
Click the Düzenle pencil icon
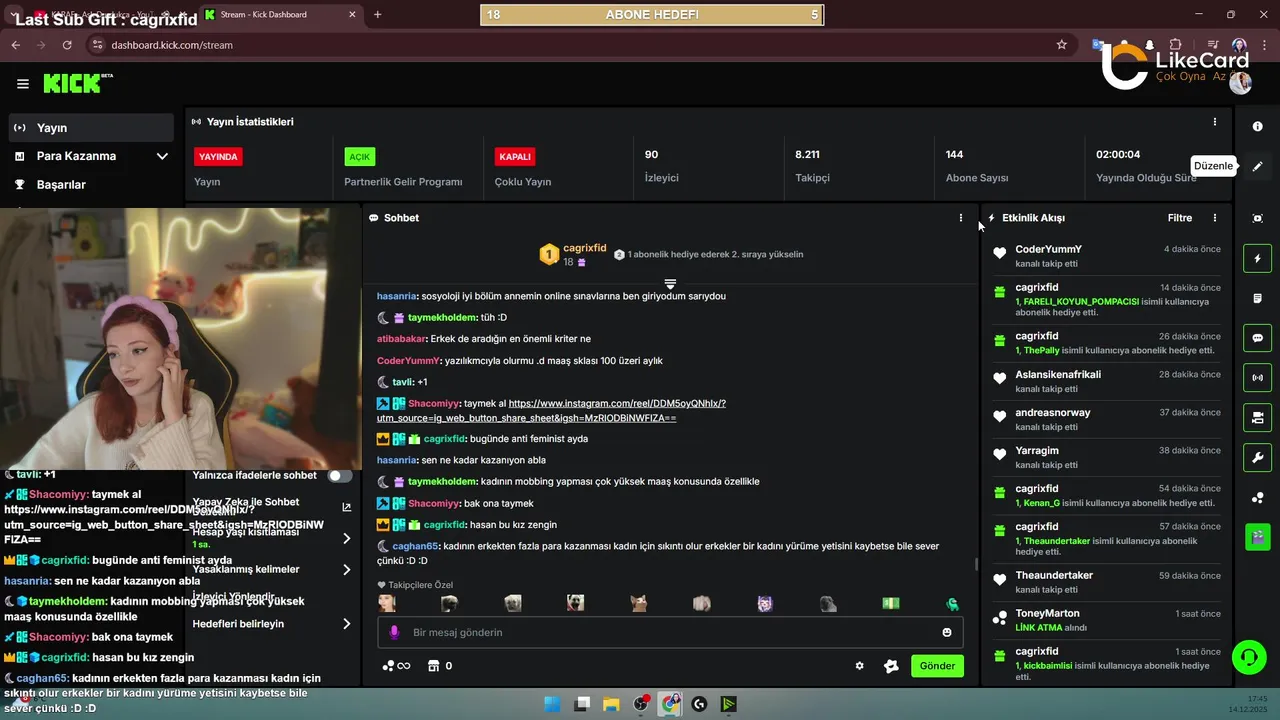1258,166
